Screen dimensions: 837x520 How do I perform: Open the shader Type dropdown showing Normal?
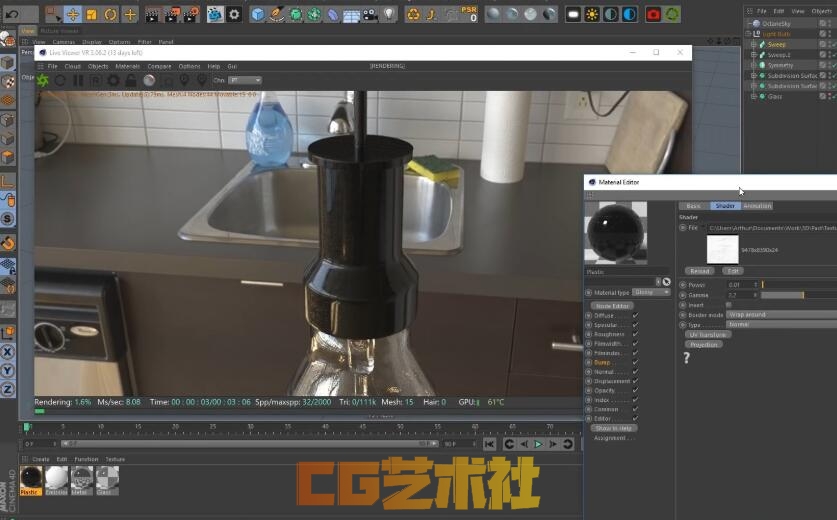coord(781,324)
